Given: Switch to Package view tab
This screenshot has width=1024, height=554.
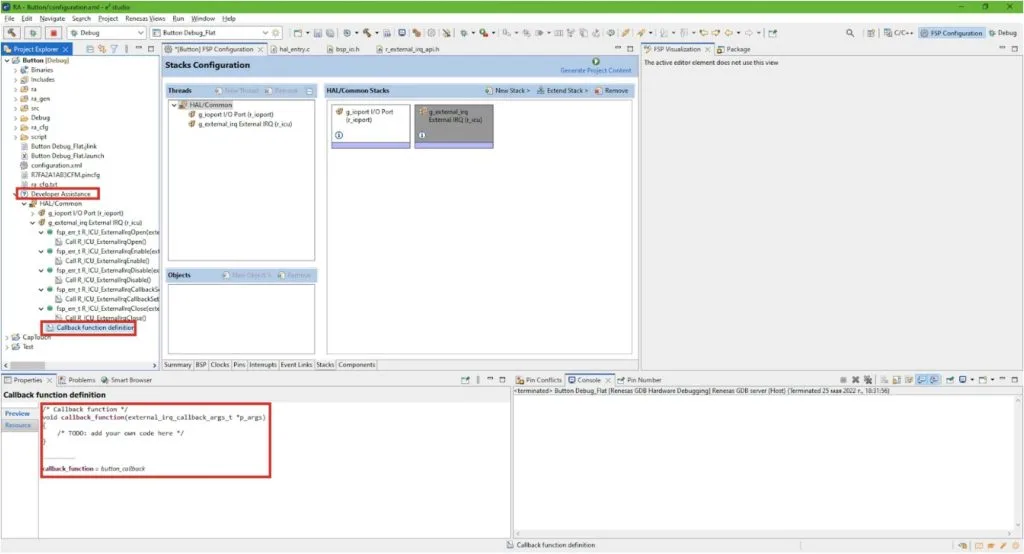Looking at the screenshot, I should click(734, 49).
